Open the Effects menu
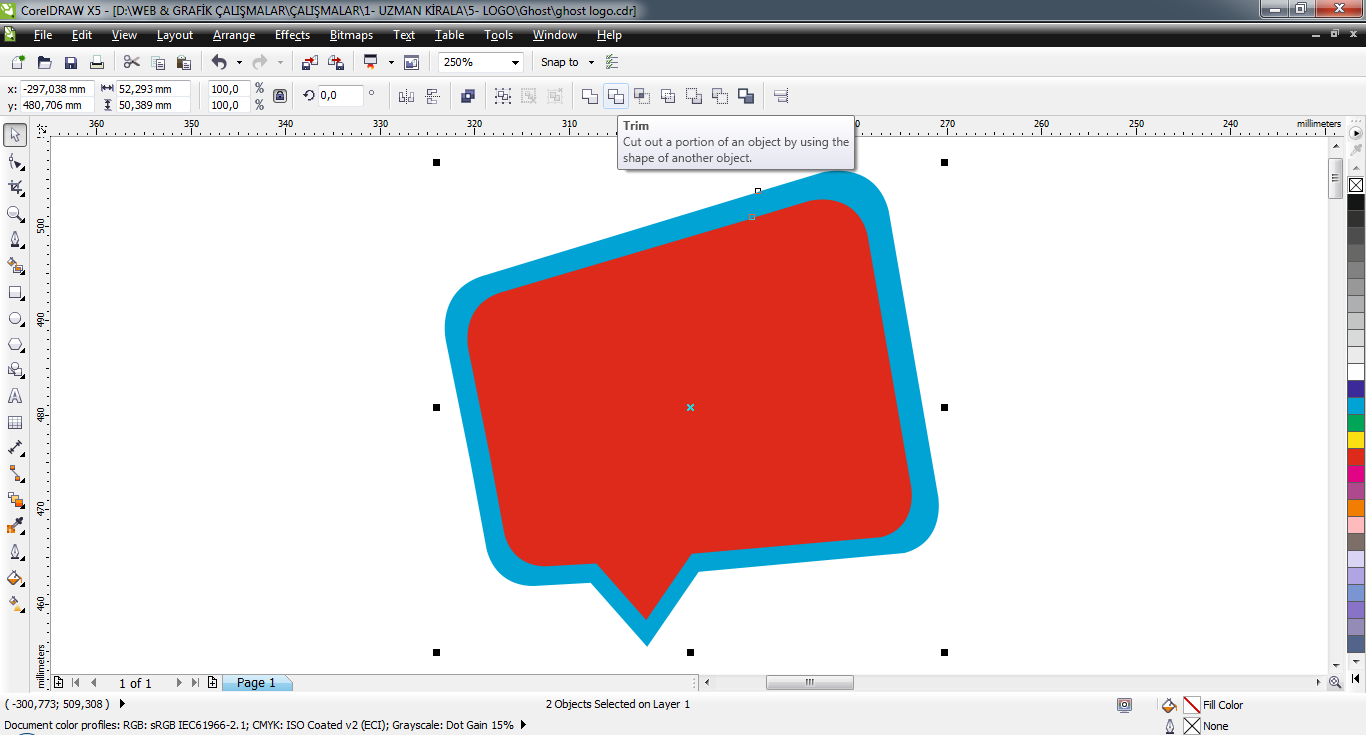1366x735 pixels. [x=292, y=35]
